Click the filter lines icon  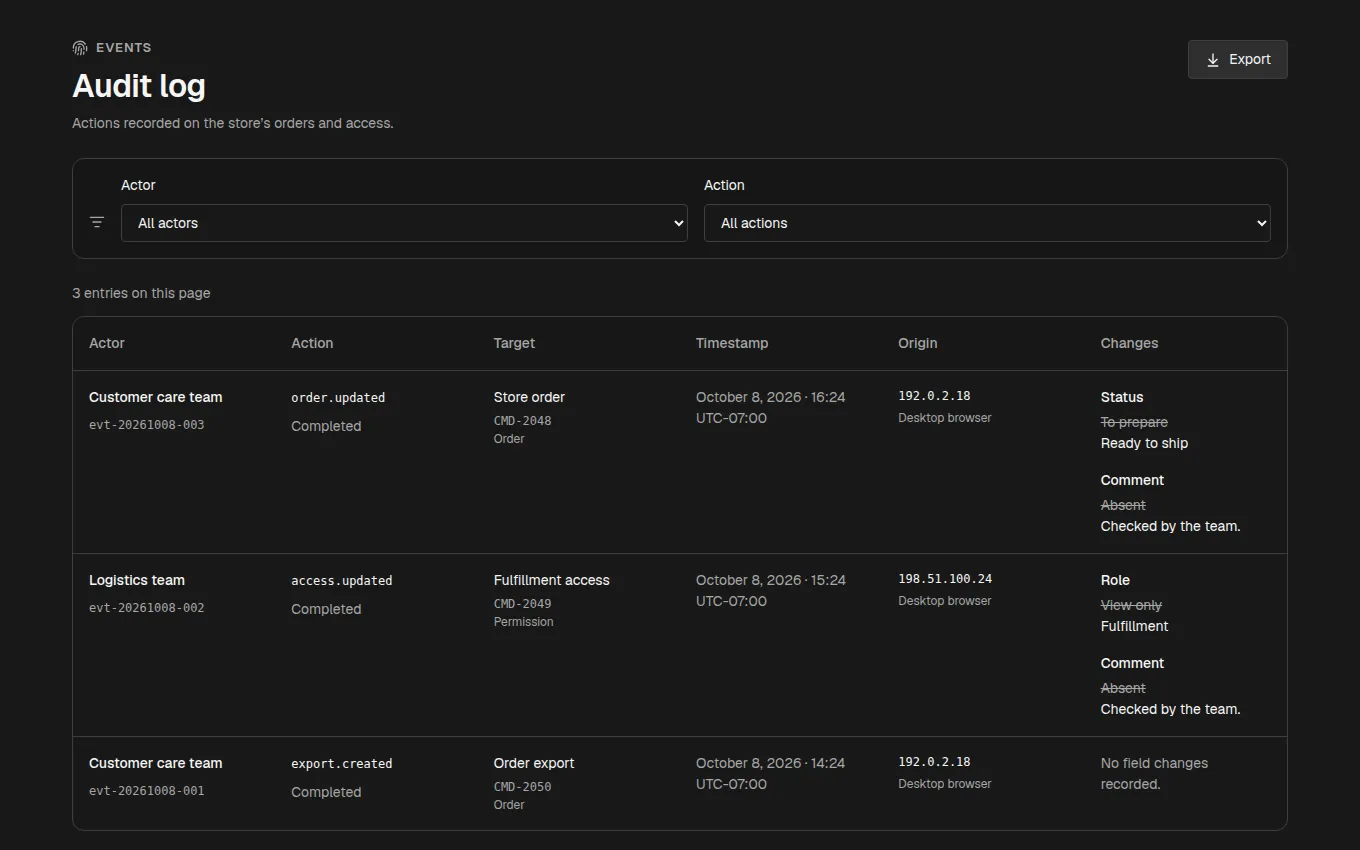97,222
